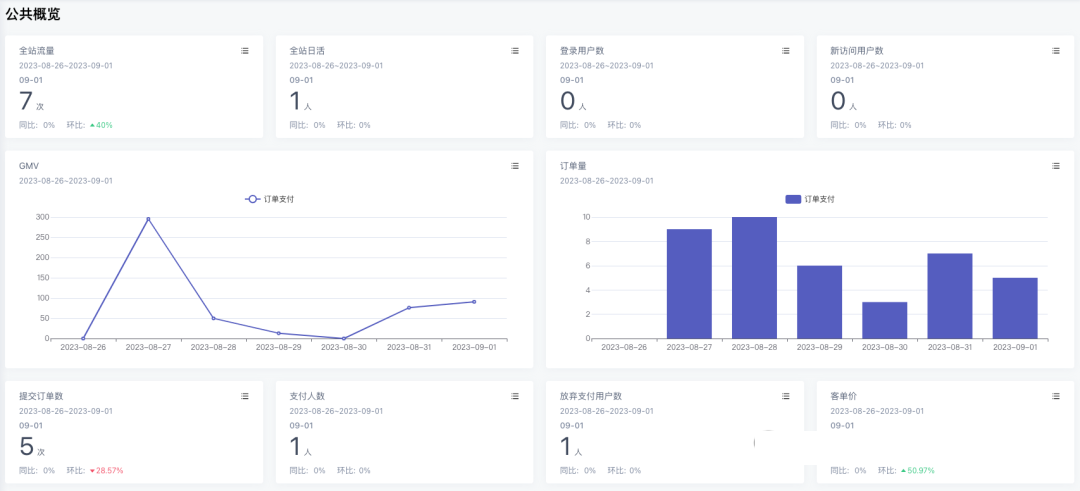
Task: Click the 全站流量 card title
Action: [x=37, y=51]
